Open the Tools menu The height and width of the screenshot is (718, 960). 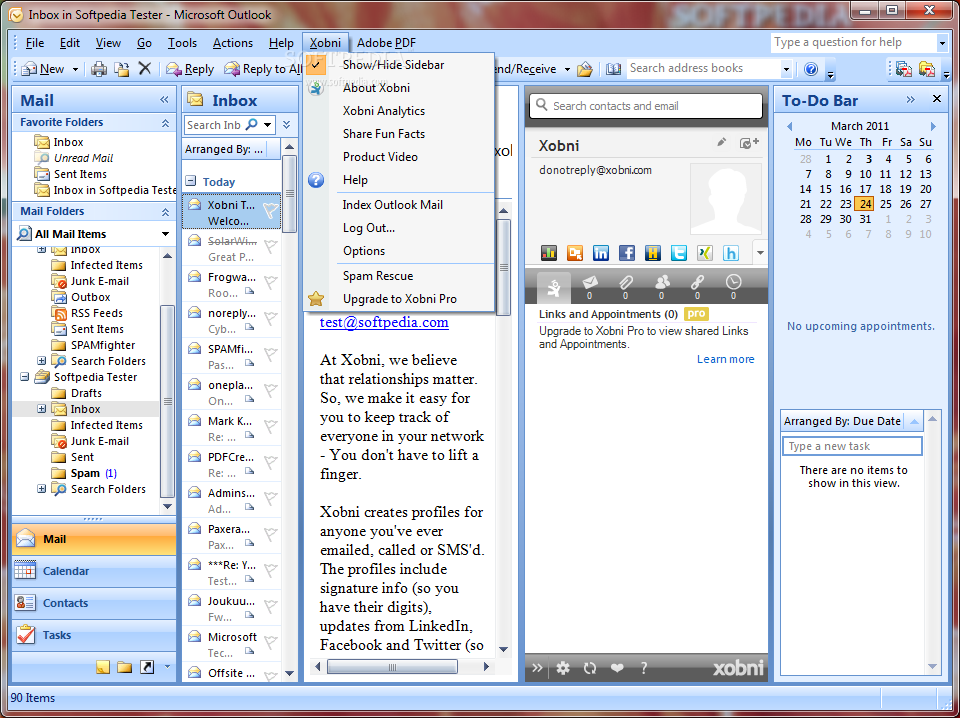click(x=182, y=43)
